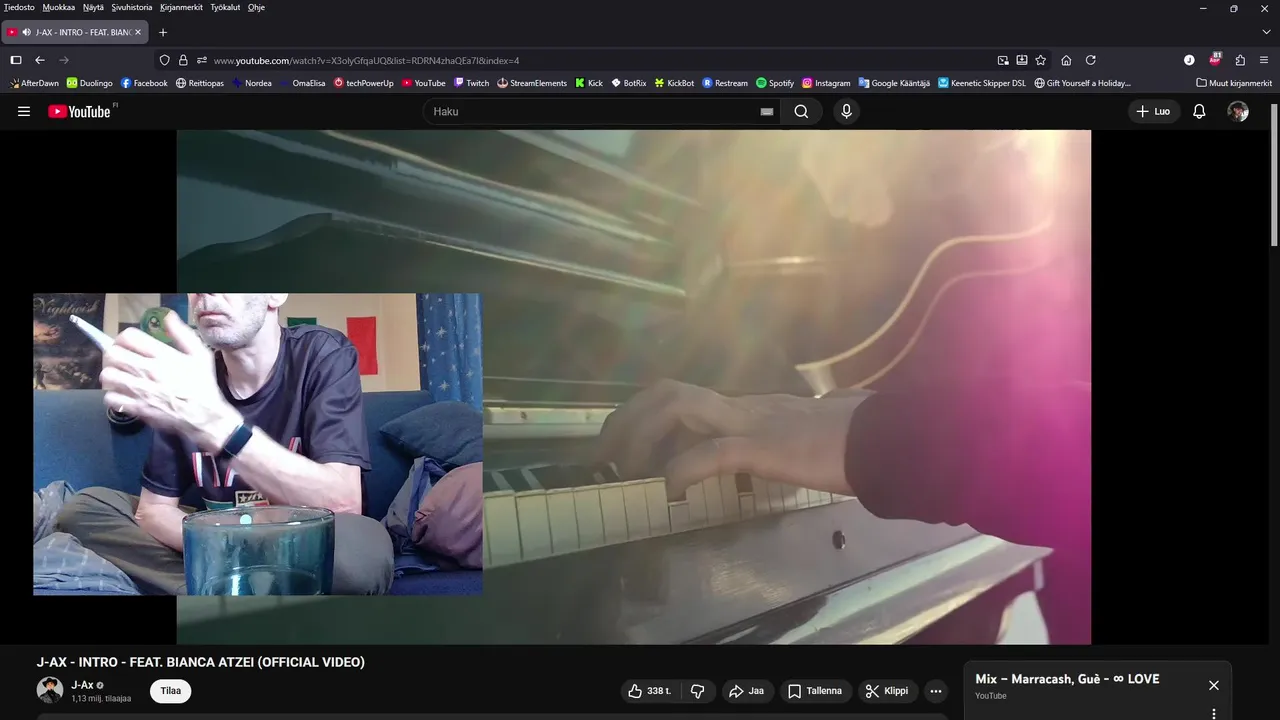Open Google Kääntäjä bookmark
This screenshot has height=720, width=1280.
(894, 83)
